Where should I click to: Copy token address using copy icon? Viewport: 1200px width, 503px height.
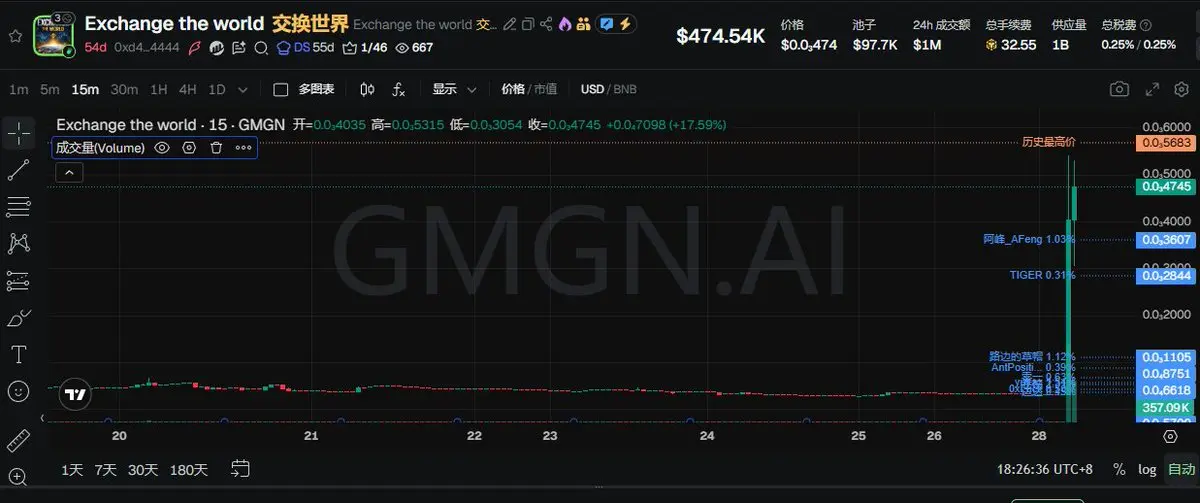(528, 24)
